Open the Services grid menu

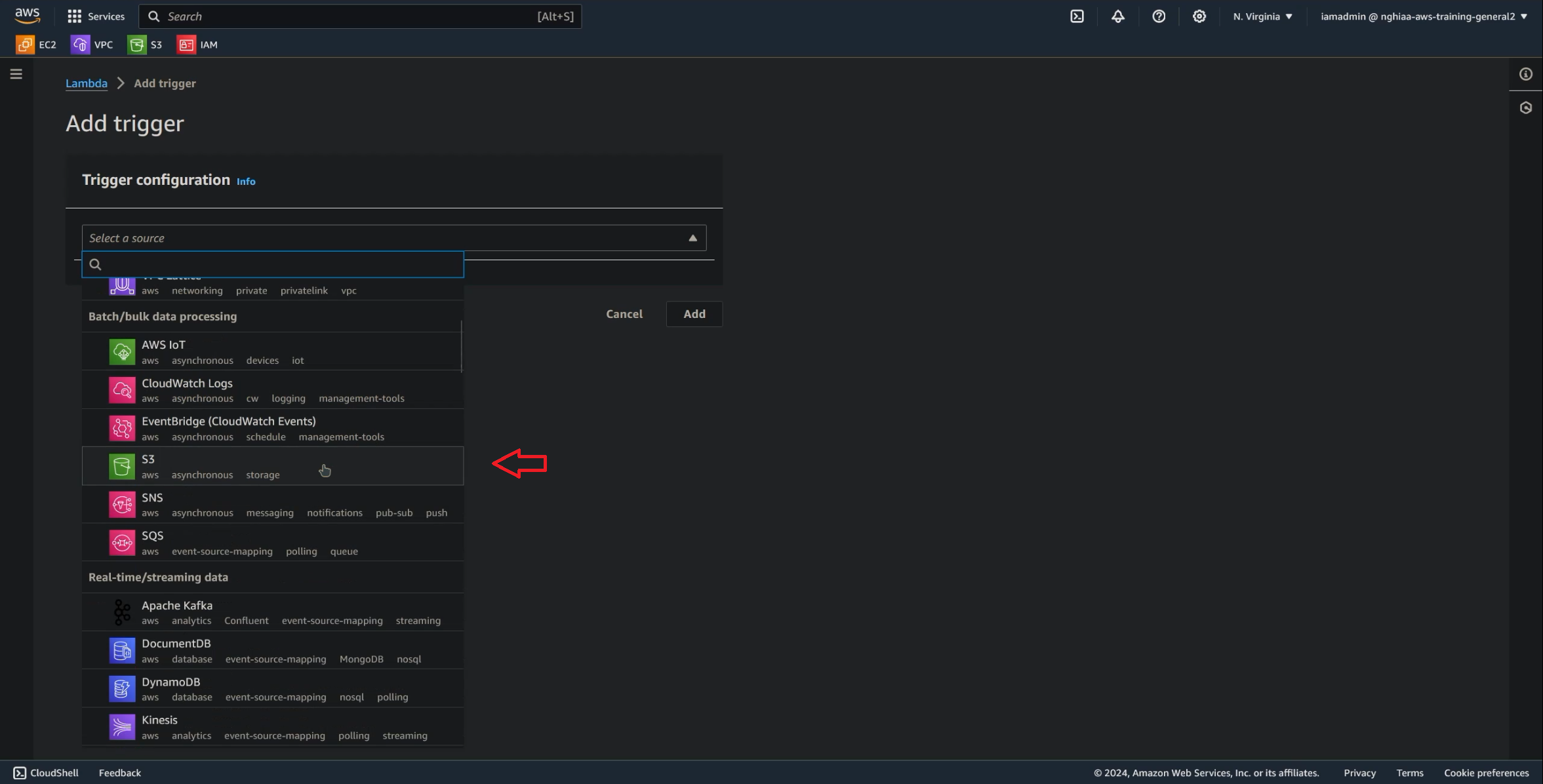(74, 16)
